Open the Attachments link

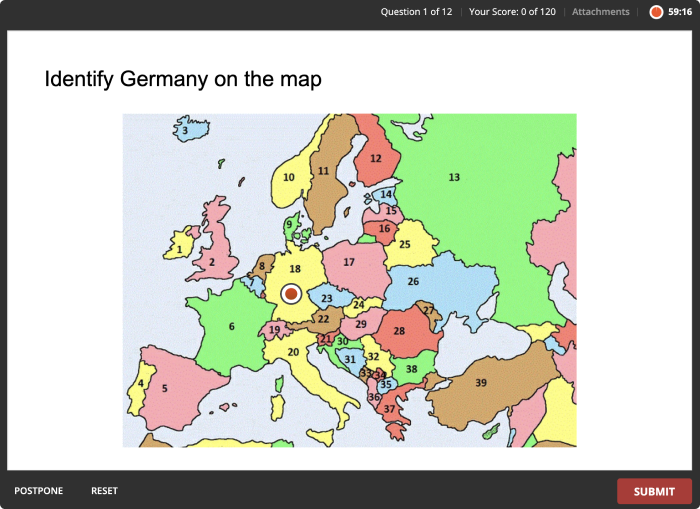[600, 12]
